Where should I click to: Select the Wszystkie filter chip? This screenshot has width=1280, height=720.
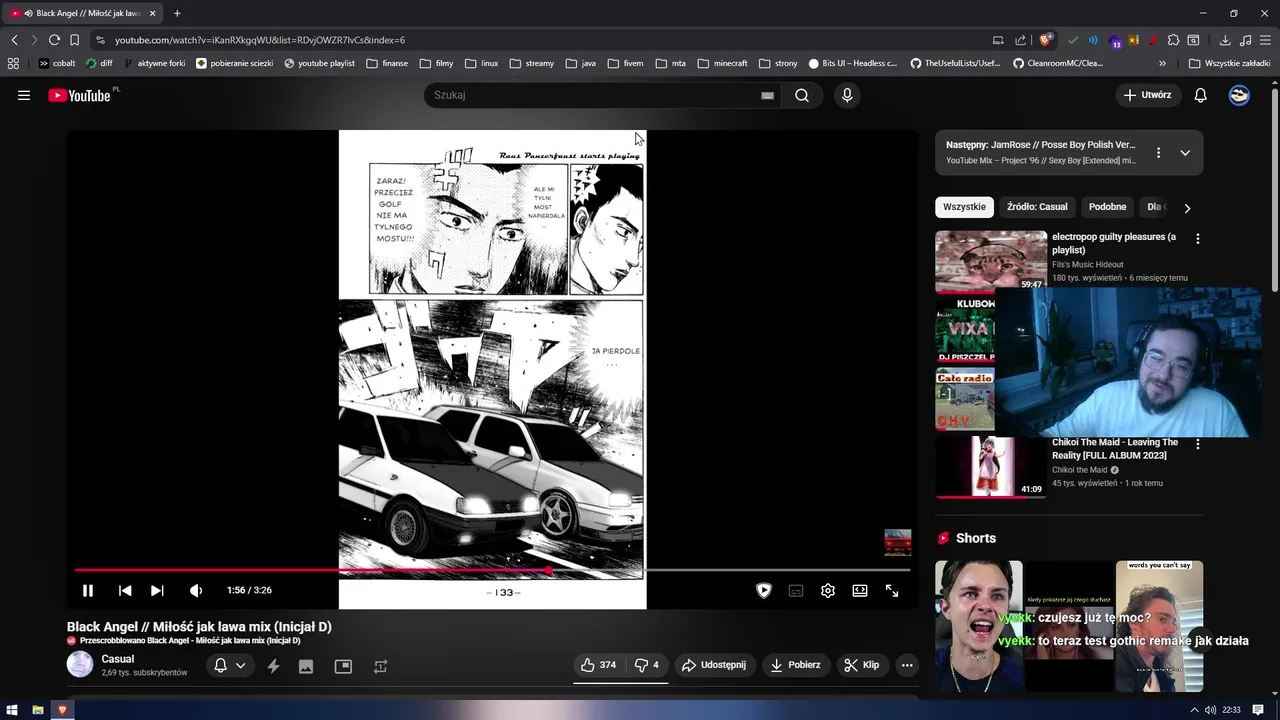tap(964, 207)
